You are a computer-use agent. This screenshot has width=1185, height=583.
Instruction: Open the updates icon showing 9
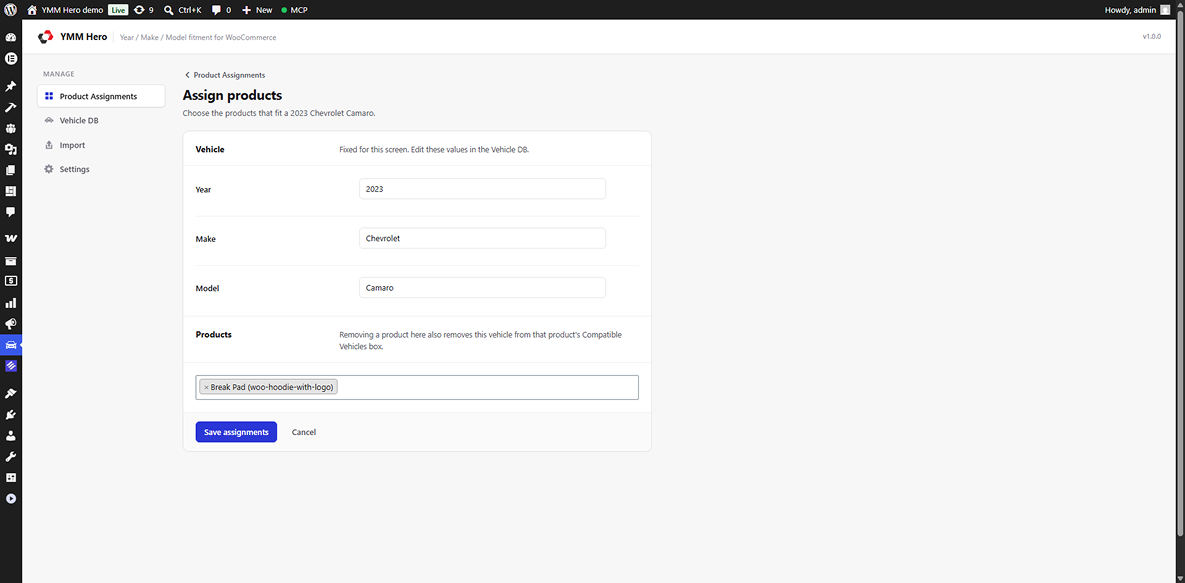pos(139,10)
